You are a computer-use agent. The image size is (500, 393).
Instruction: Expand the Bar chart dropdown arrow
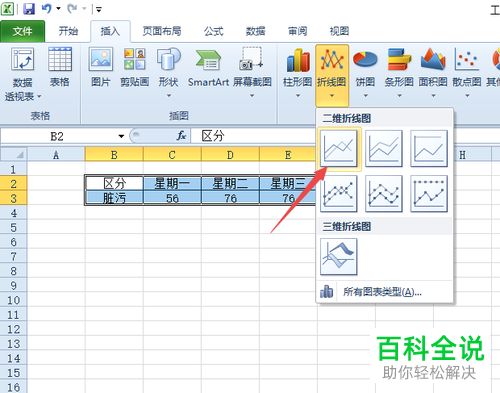(399, 96)
